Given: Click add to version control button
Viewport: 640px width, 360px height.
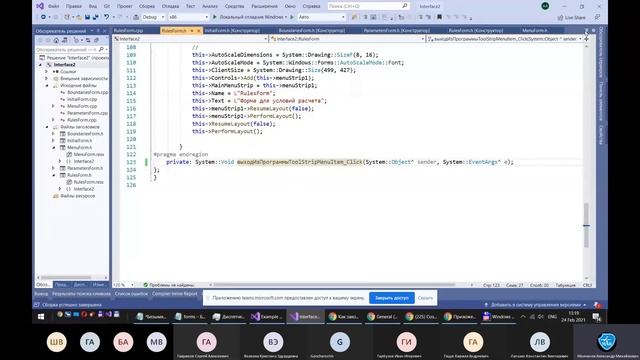Looking at the screenshot, I should [535, 305].
